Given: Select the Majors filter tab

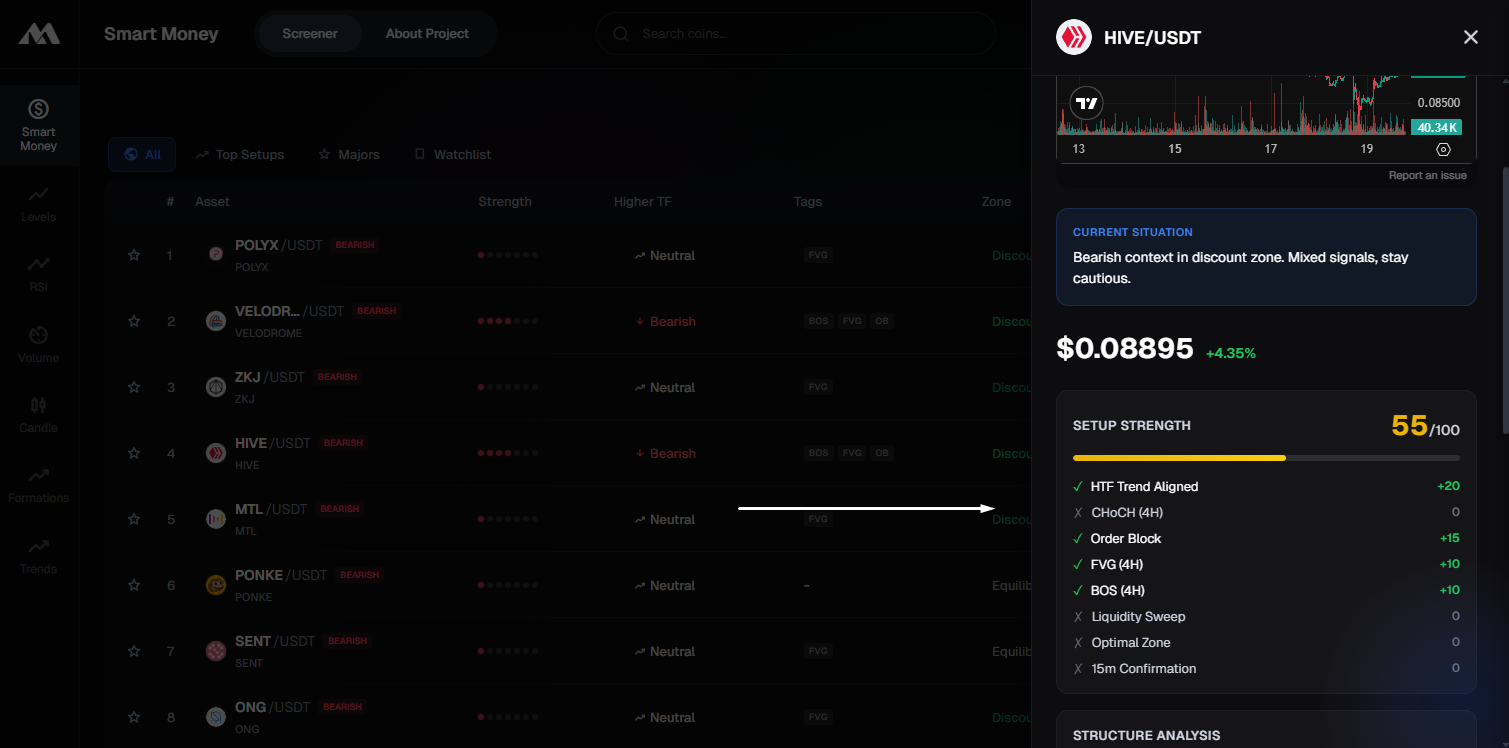Looking at the screenshot, I should click(x=349, y=155).
